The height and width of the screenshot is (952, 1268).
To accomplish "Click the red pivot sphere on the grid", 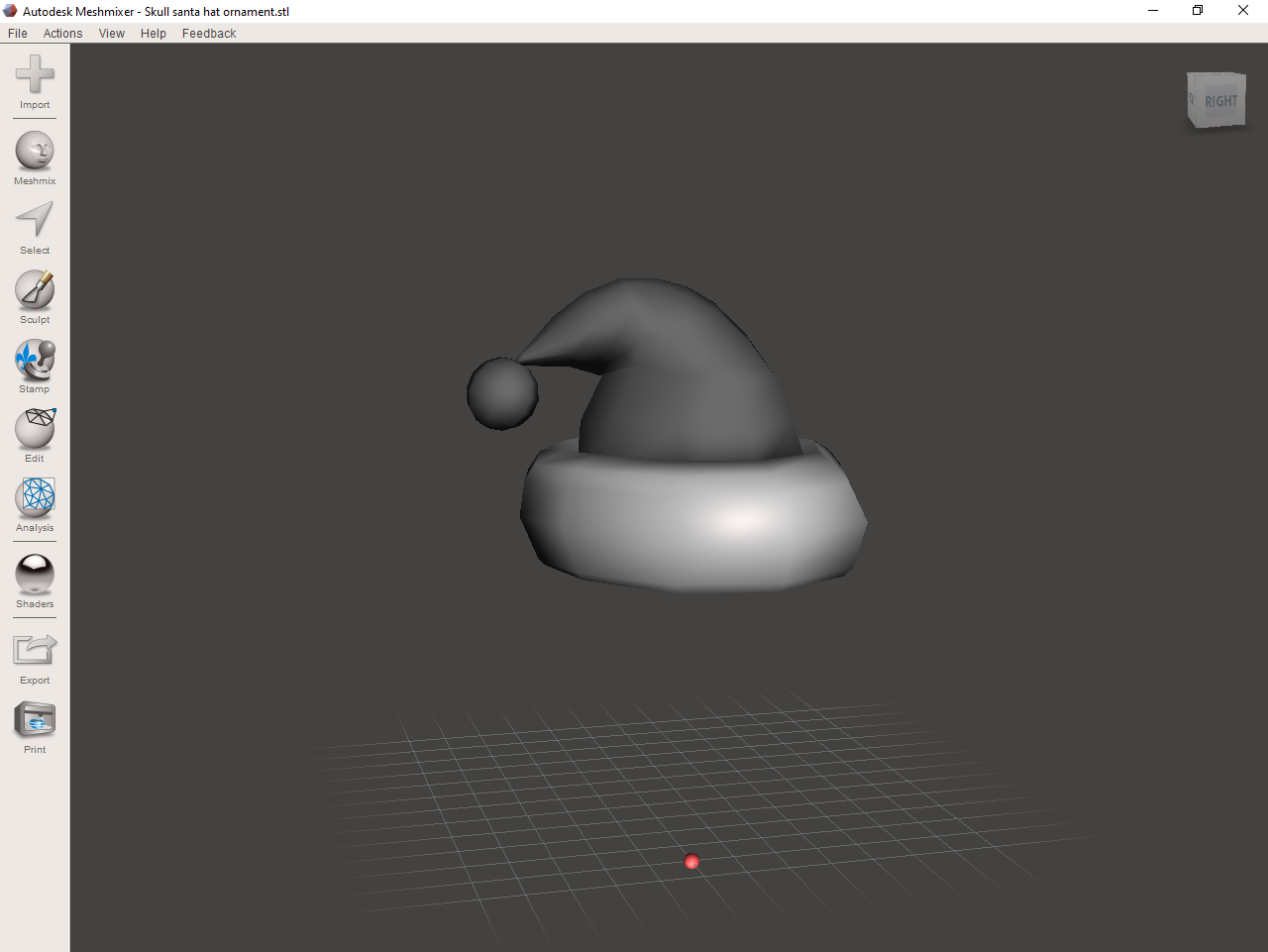I will click(691, 862).
